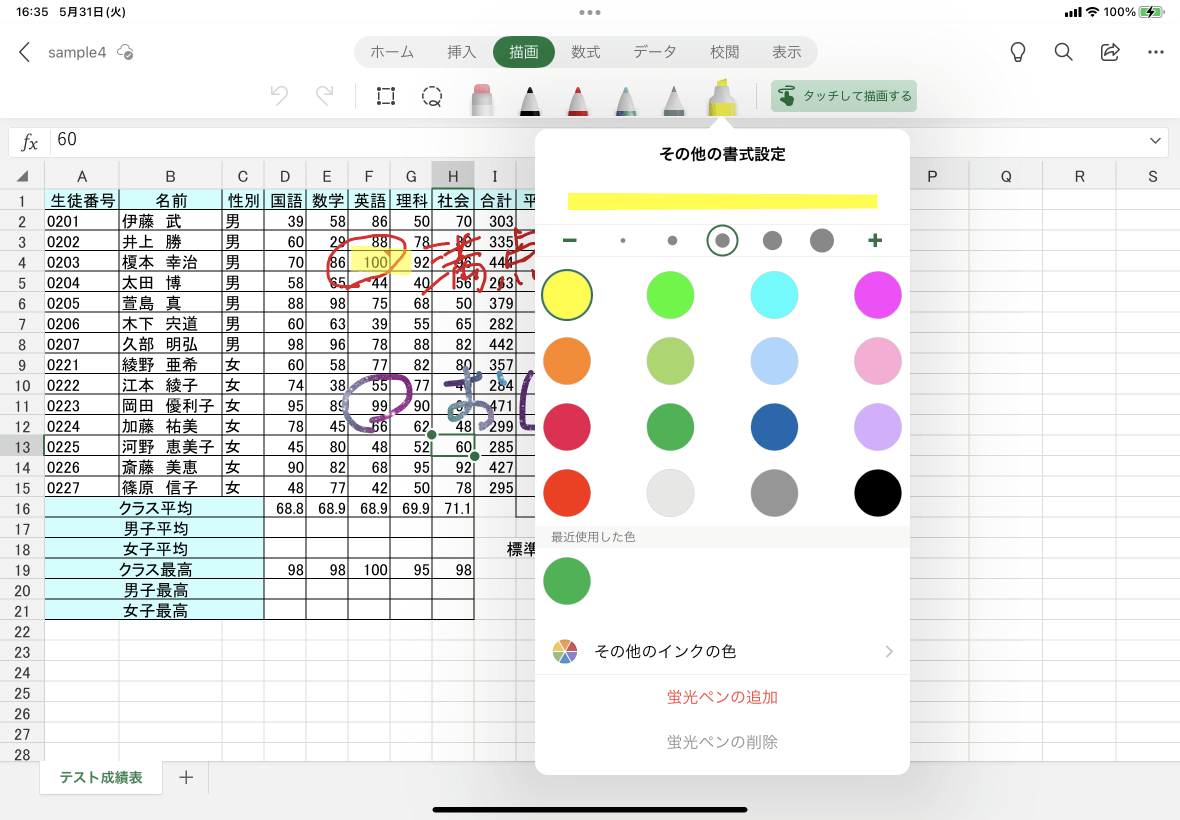The height and width of the screenshot is (820, 1180).
Task: Choose the second smallest thickness dot
Action: 672,241
